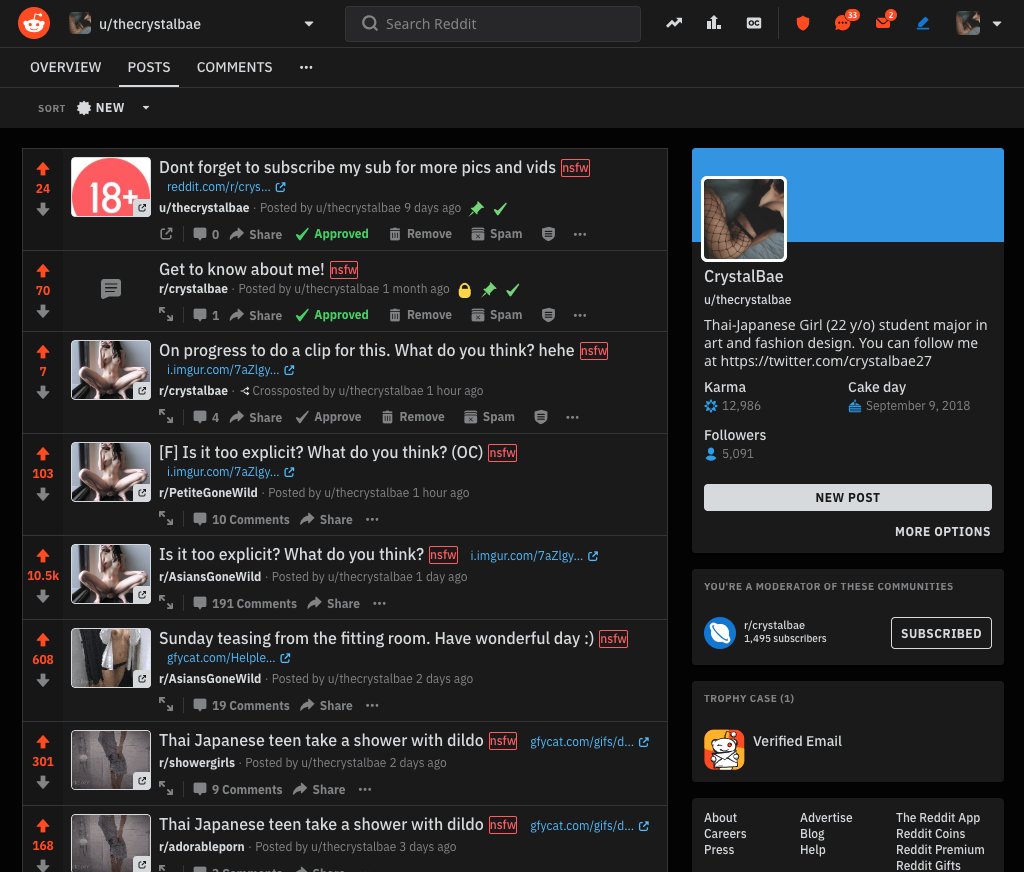Screen dimensions: 1024x872
Task: Open the user account dropdown arrow
Action: point(997,24)
